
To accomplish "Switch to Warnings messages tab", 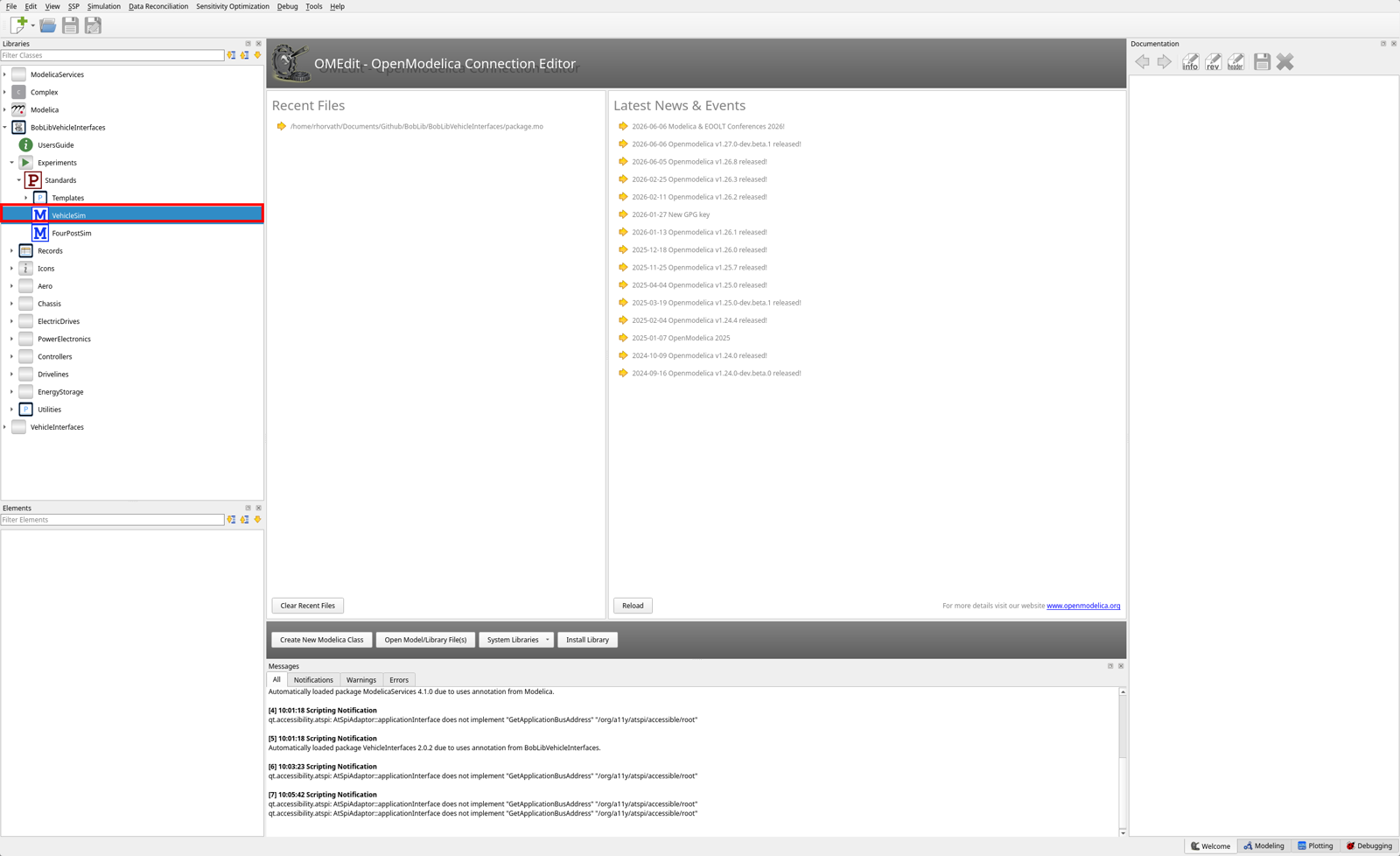I will click(360, 680).
